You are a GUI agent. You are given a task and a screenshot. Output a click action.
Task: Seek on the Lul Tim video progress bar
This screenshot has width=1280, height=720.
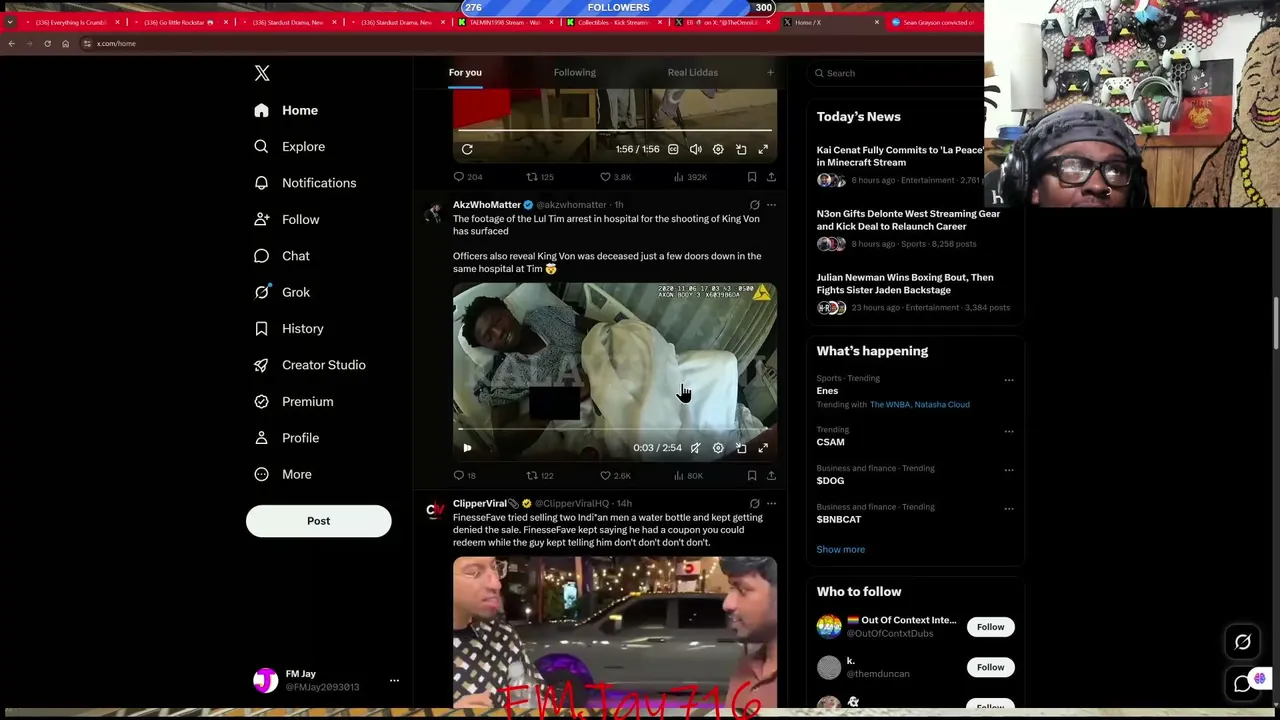615,430
